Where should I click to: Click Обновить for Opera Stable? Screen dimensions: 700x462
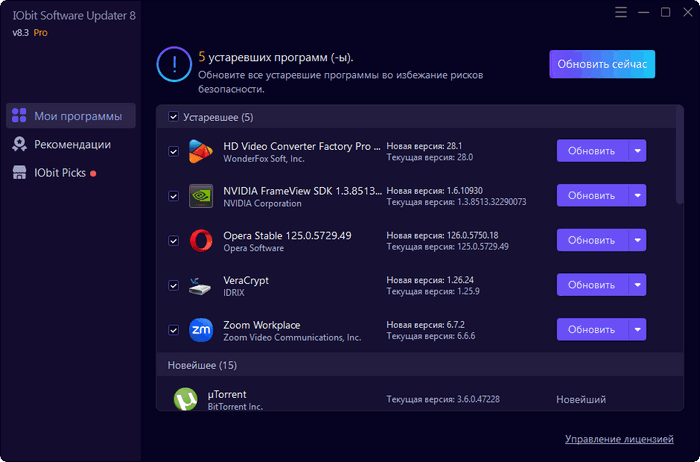592,240
